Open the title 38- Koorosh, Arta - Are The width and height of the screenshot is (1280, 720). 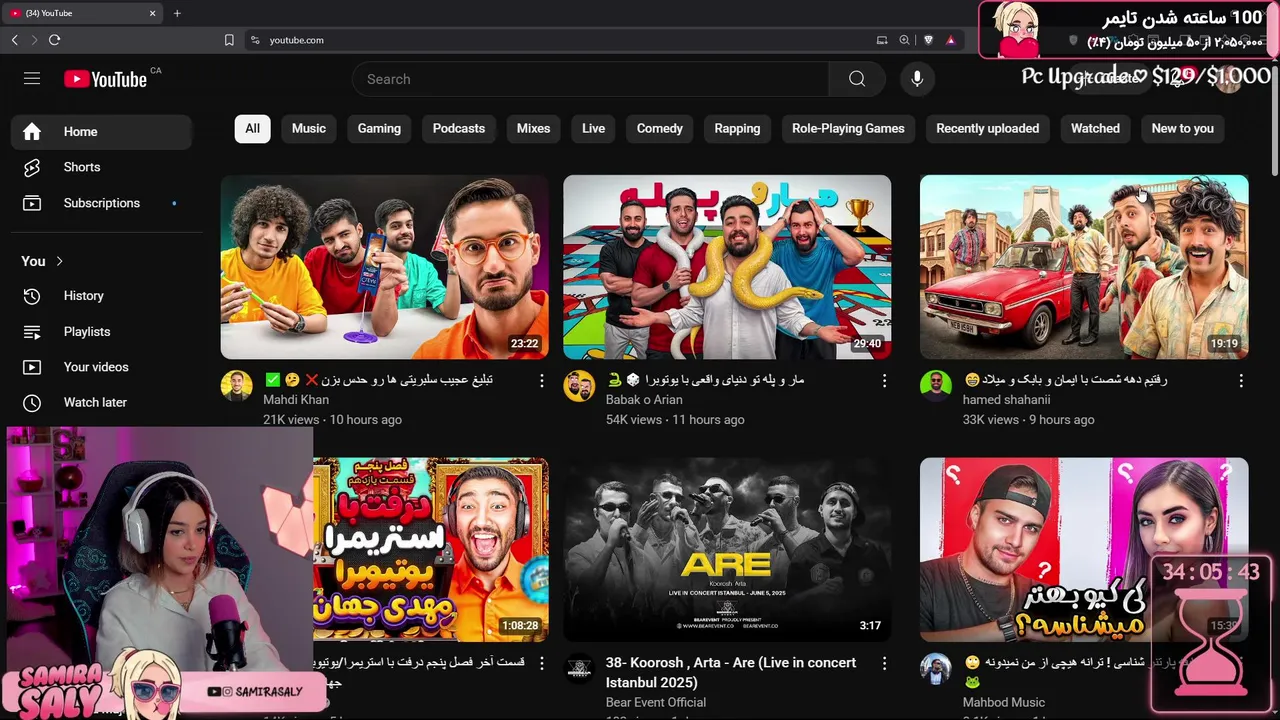click(731, 672)
